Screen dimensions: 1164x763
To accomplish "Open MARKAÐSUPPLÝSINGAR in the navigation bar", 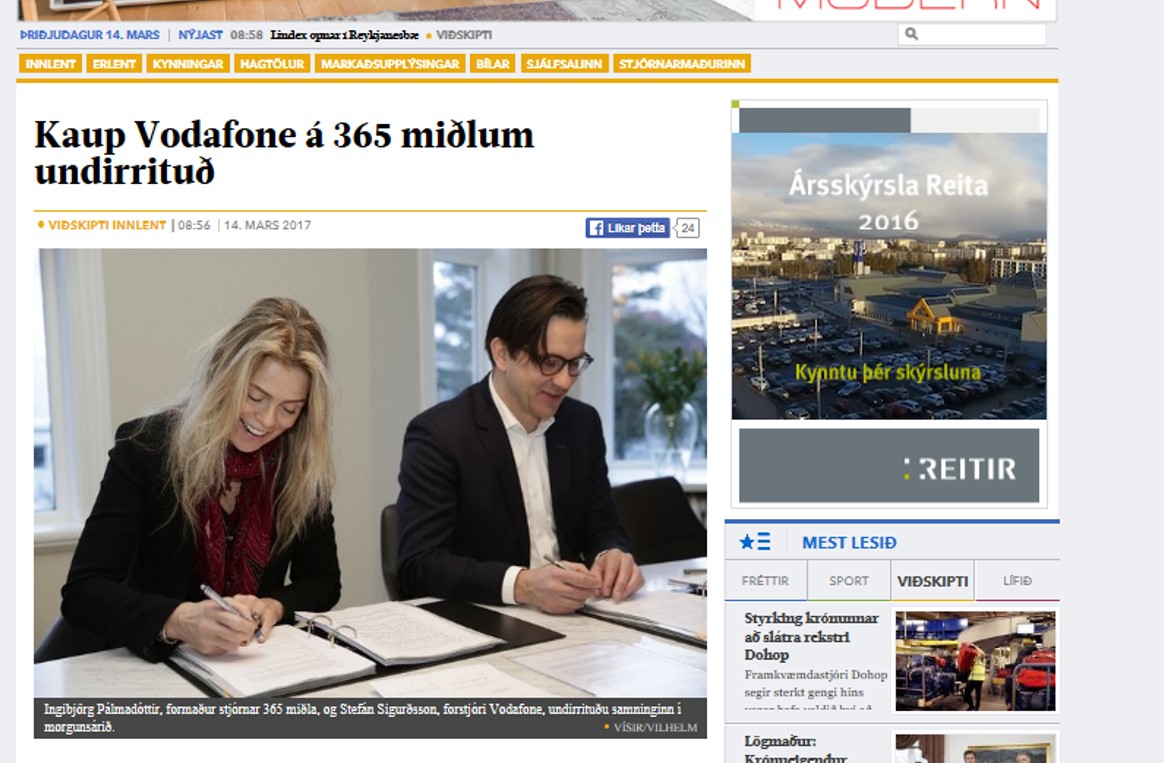I will point(390,64).
